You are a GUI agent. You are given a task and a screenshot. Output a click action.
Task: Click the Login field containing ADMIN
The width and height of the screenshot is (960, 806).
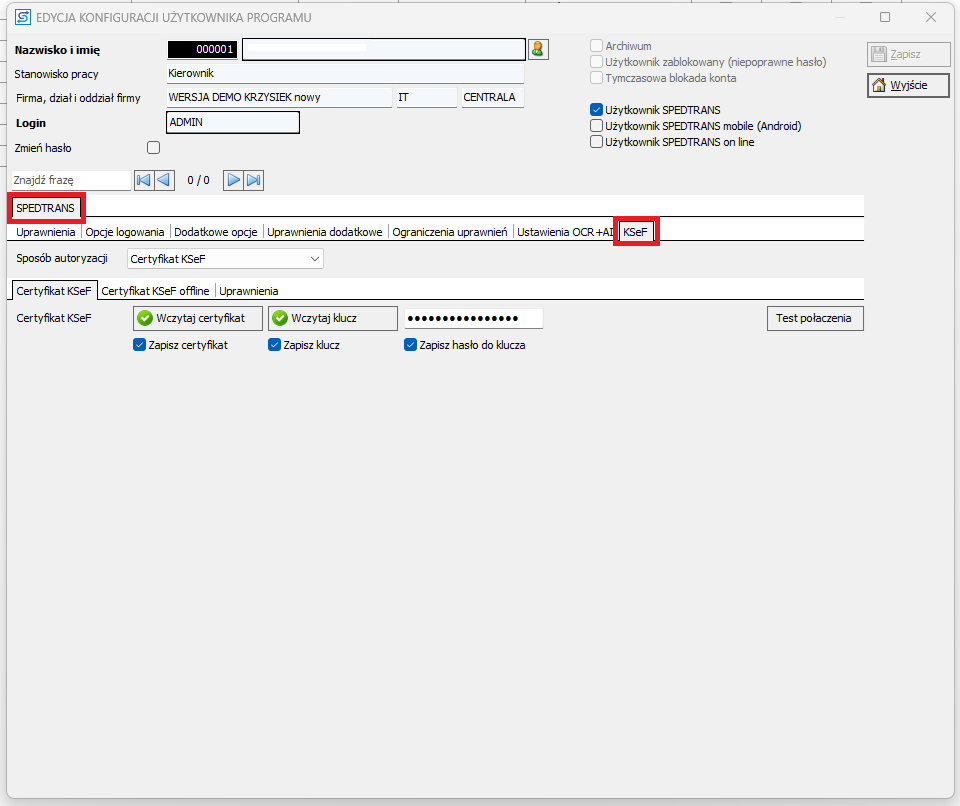pos(232,122)
